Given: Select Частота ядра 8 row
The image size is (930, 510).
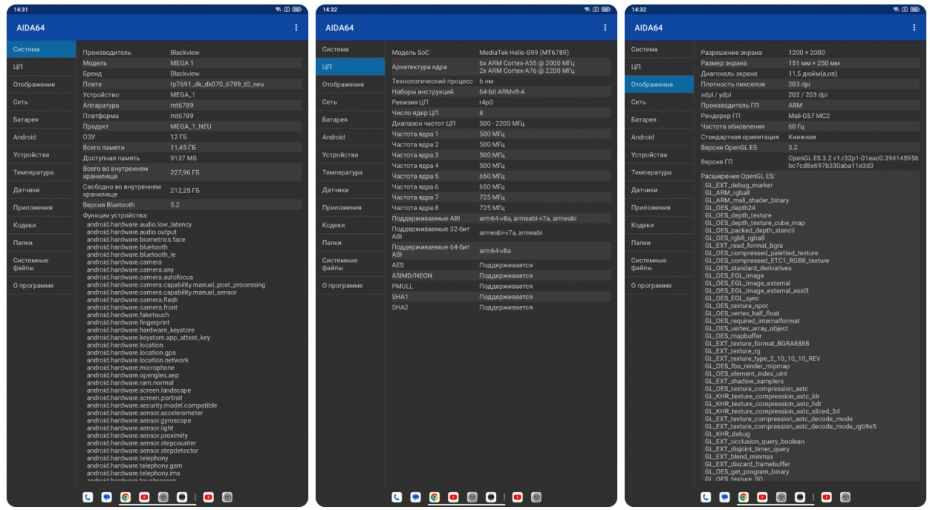Looking at the screenshot, I should [500, 208].
